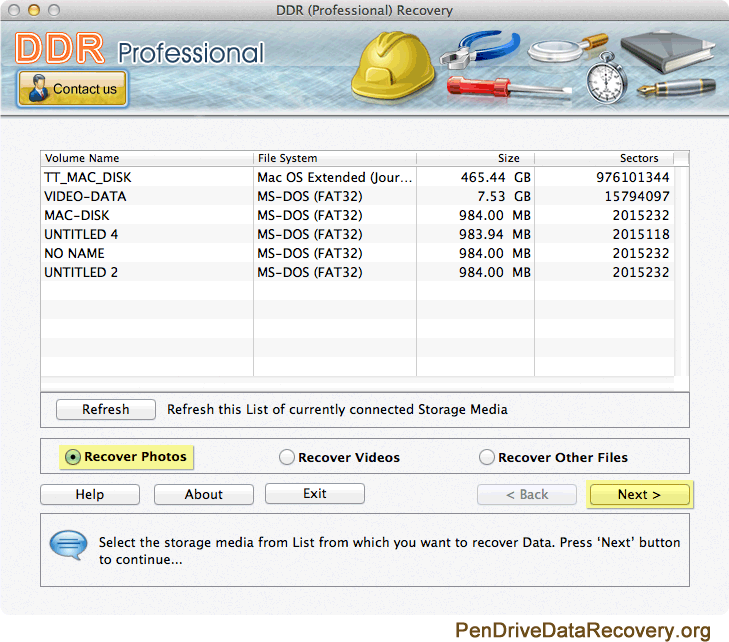Image resolution: width=729 pixels, height=642 pixels.
Task: Sort by File System column header
Action: (x=335, y=158)
